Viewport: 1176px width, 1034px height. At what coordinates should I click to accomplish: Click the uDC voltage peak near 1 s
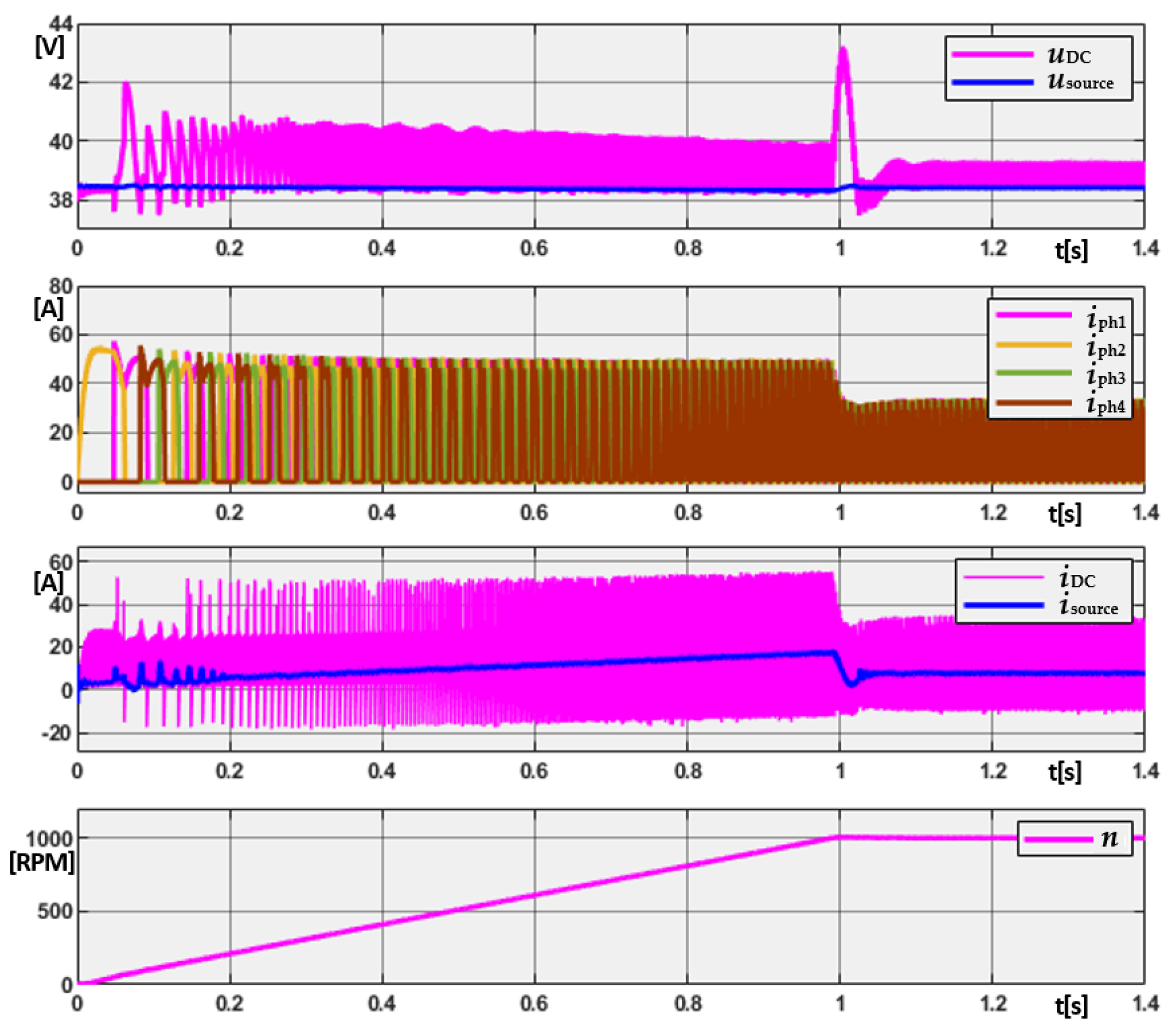click(x=843, y=50)
